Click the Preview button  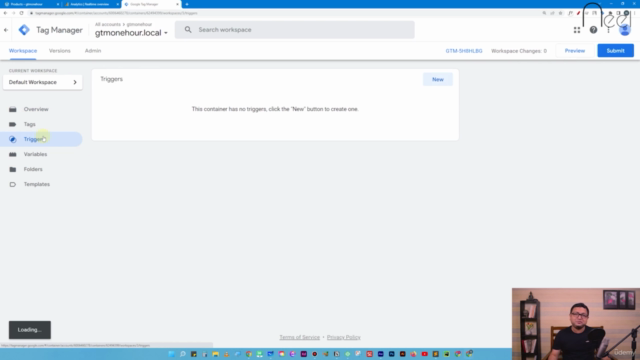(x=575, y=51)
